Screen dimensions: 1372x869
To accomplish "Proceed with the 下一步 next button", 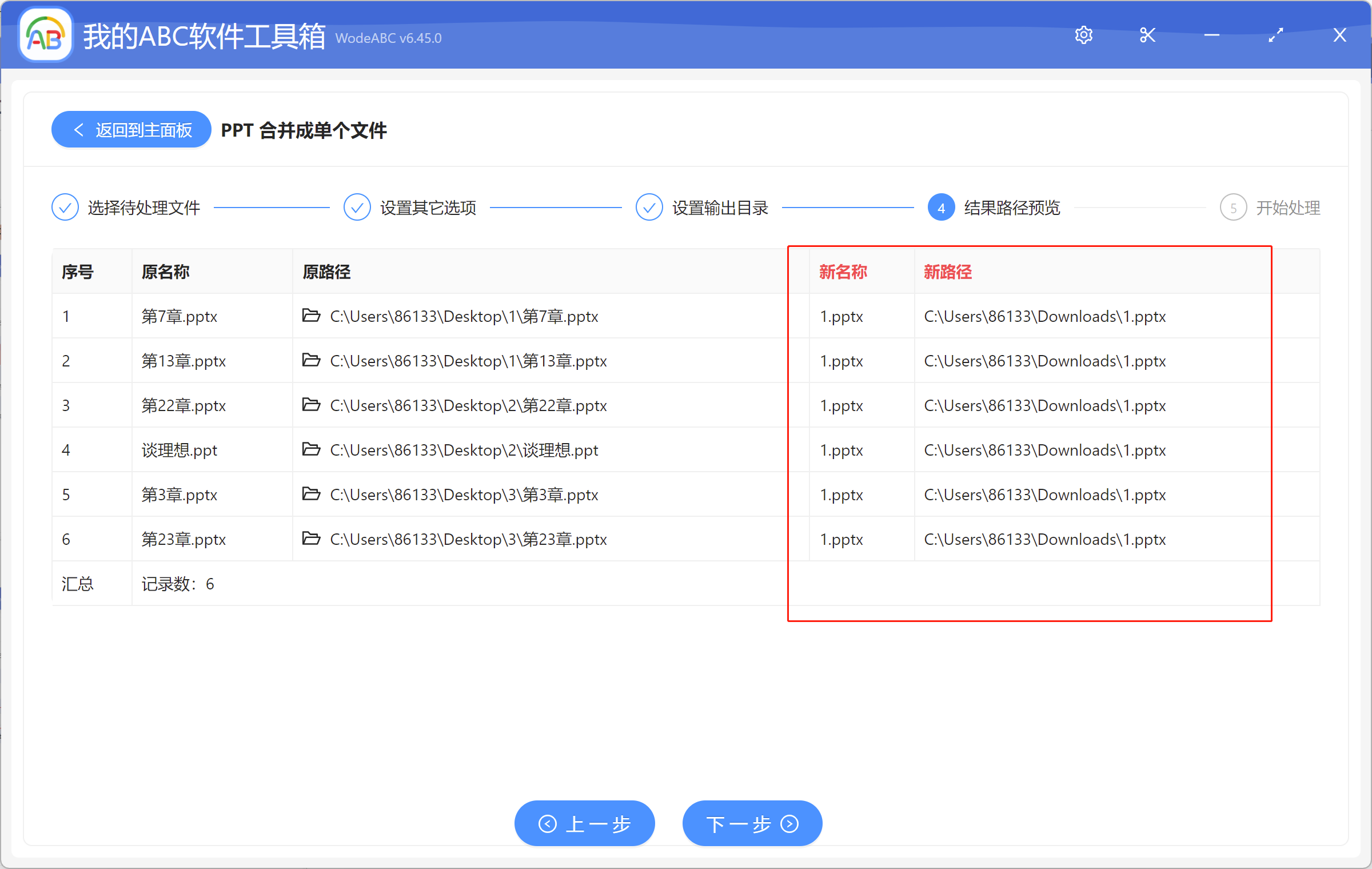I will (x=752, y=823).
